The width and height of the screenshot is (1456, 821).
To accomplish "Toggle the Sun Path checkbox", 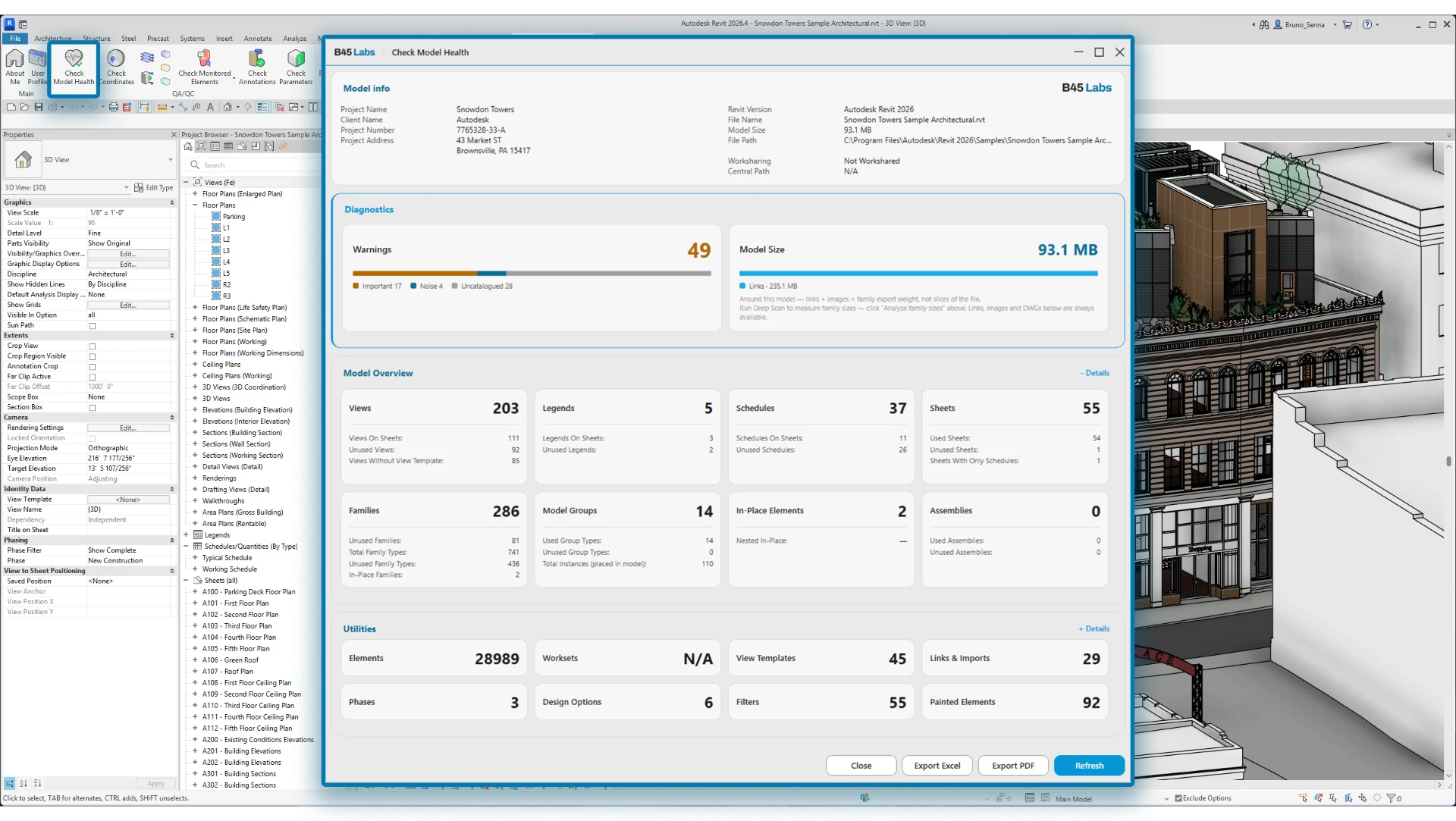I will click(93, 326).
